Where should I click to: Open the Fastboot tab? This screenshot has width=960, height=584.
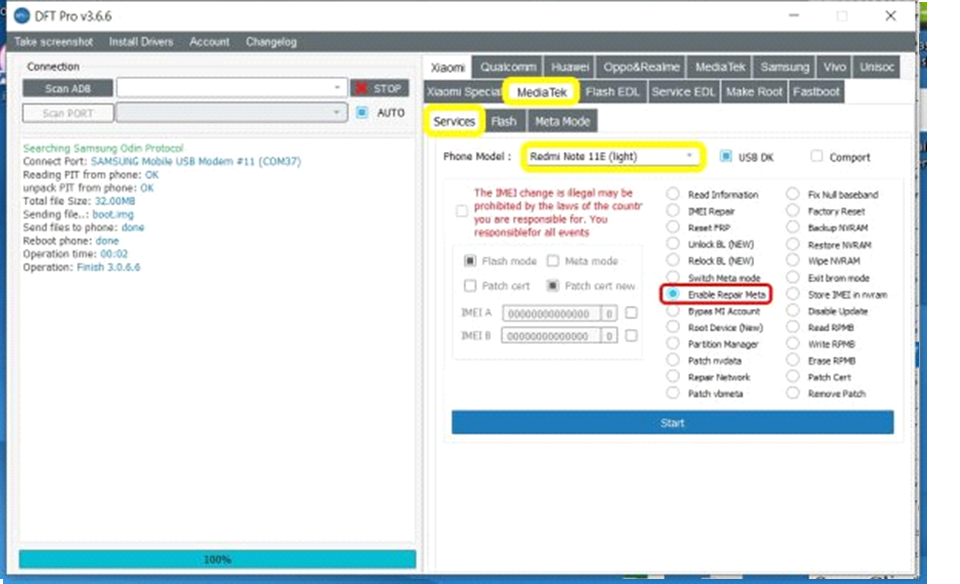point(816,92)
